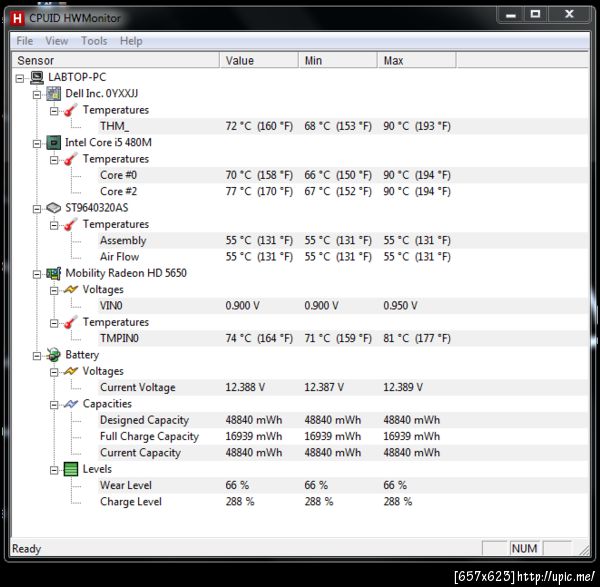Screen dimensions: 600x587
Task: Click the Sensor column header
Action: (x=116, y=60)
